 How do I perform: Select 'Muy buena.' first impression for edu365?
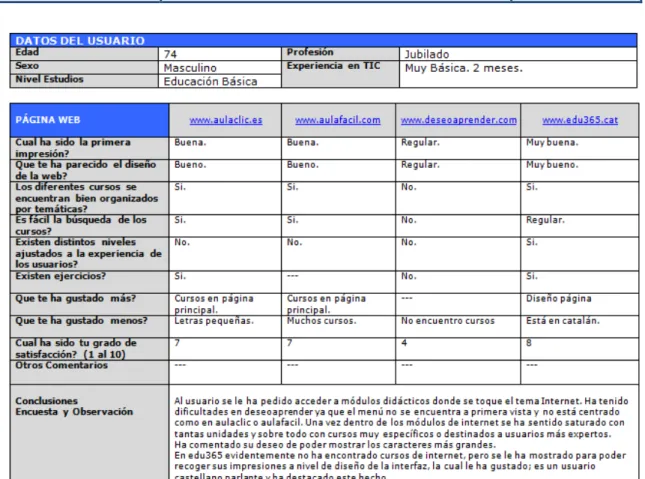click(x=552, y=142)
